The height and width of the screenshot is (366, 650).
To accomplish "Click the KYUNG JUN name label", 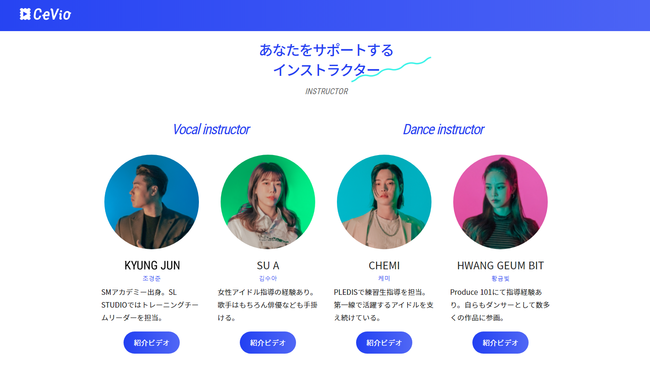I will pyautogui.click(x=152, y=265).
